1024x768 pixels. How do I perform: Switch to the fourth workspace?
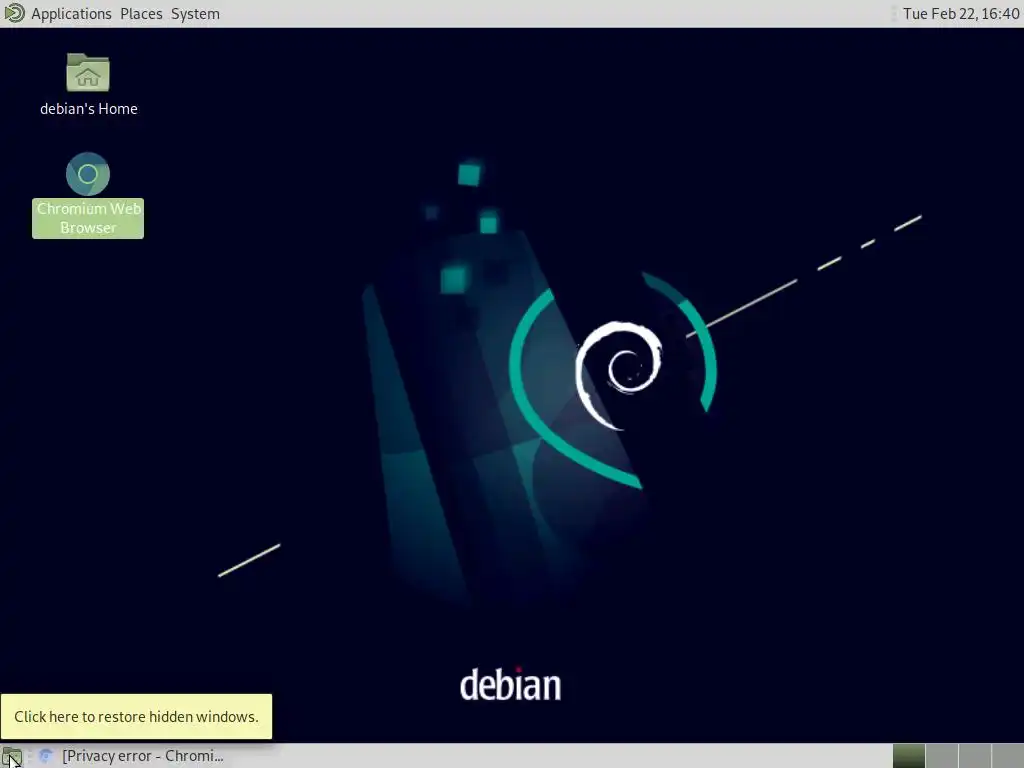click(1007, 756)
